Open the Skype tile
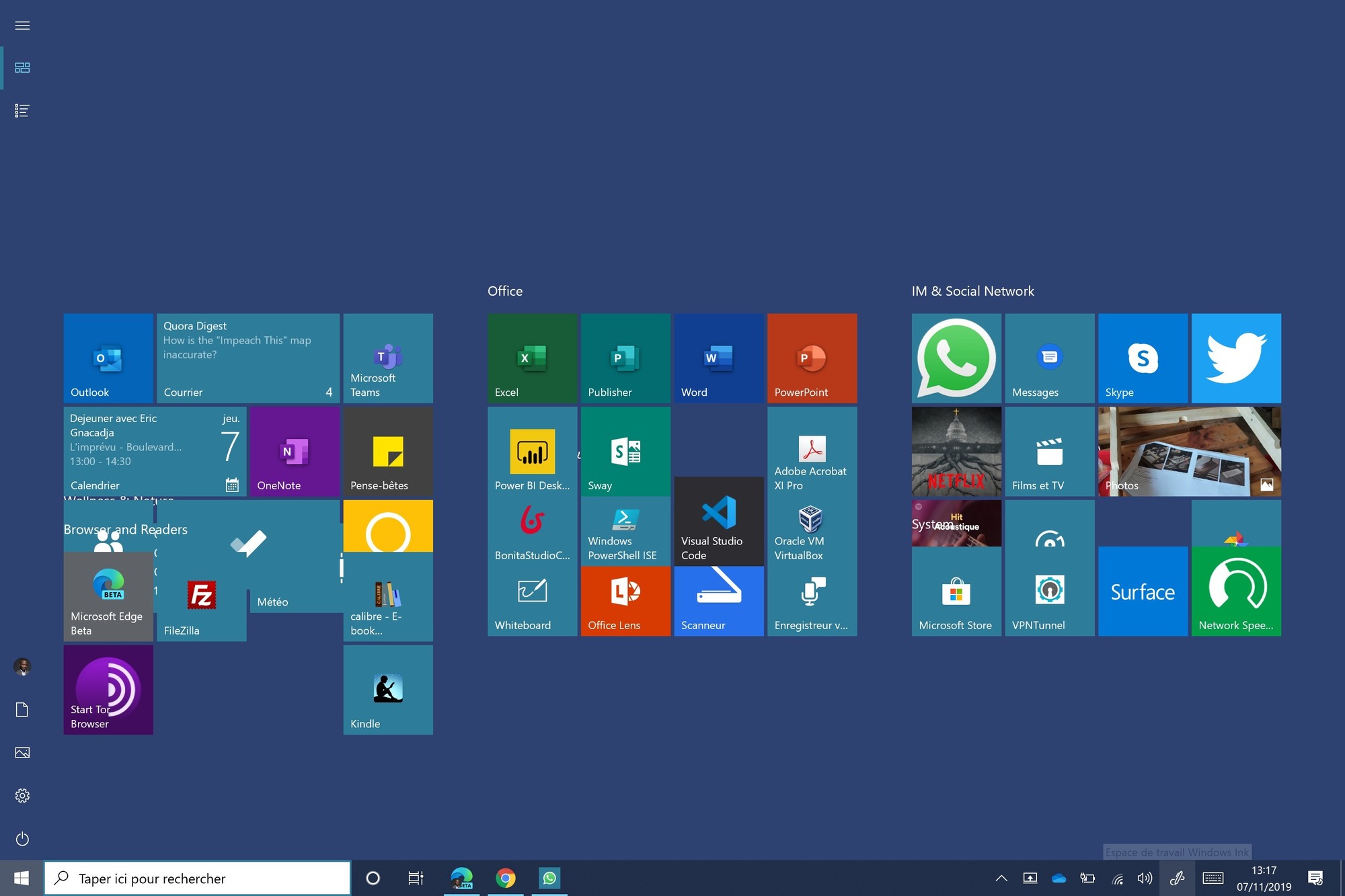1345x896 pixels. (x=1143, y=358)
